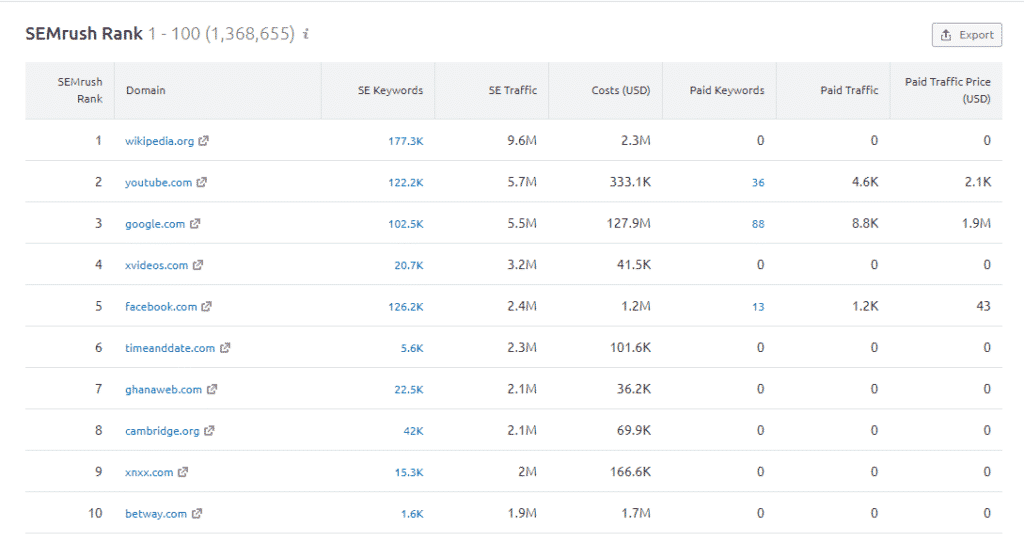Click 22.5K SE keywords for ghanaweb.com
This screenshot has width=1024, height=543.
(x=409, y=389)
